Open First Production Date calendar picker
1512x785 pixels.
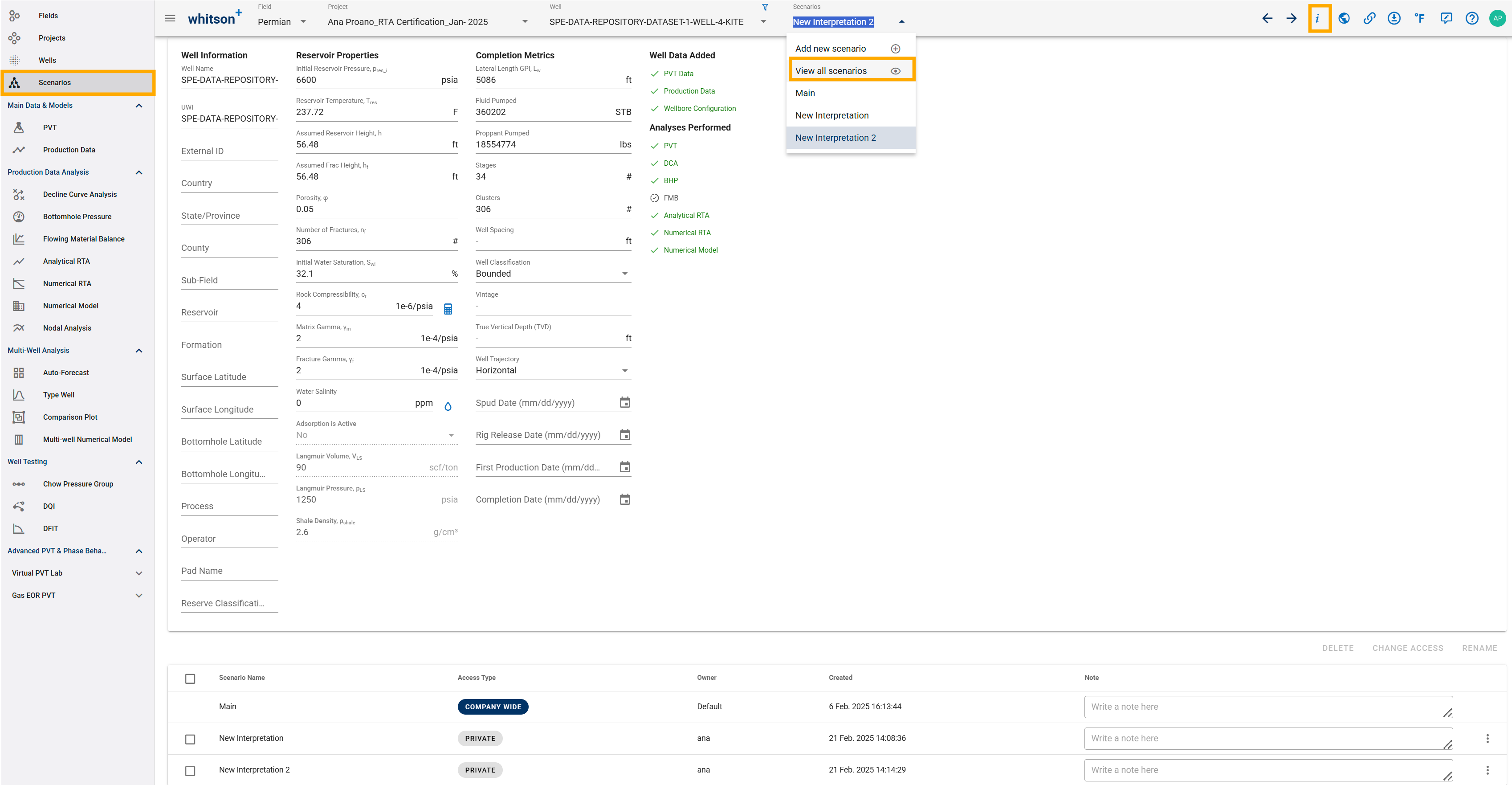[x=624, y=467]
